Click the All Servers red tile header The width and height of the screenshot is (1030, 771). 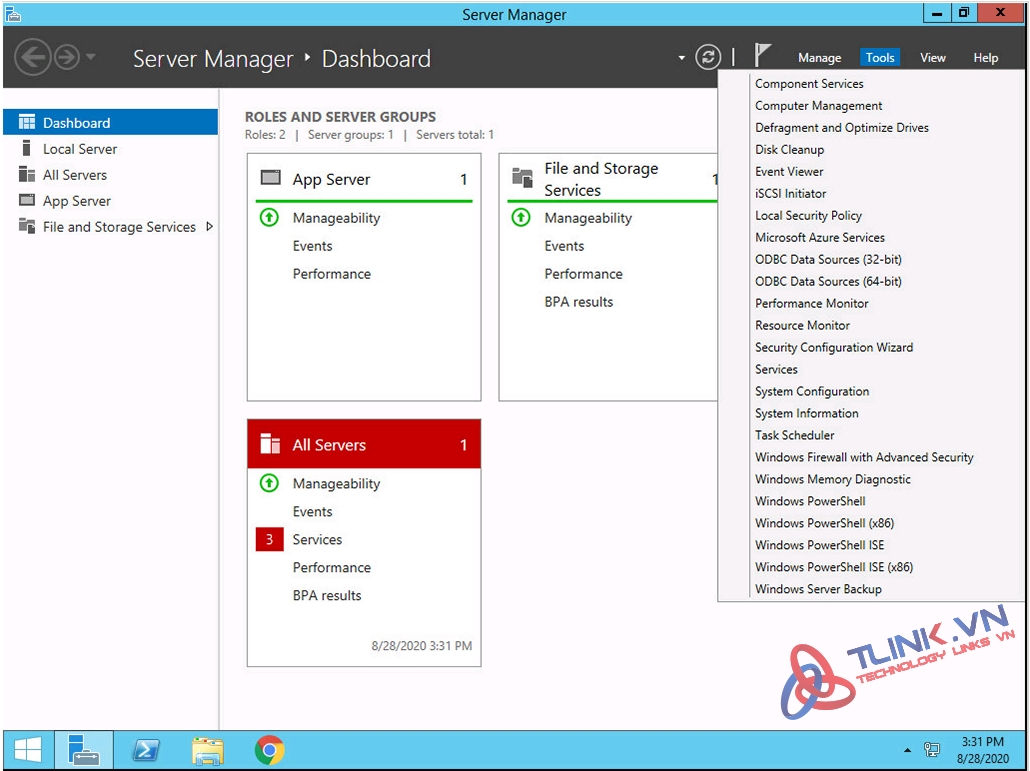[364, 445]
